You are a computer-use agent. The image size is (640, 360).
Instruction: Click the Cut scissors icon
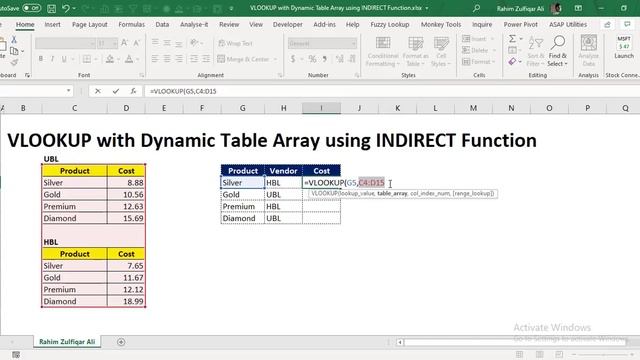tap(14, 40)
